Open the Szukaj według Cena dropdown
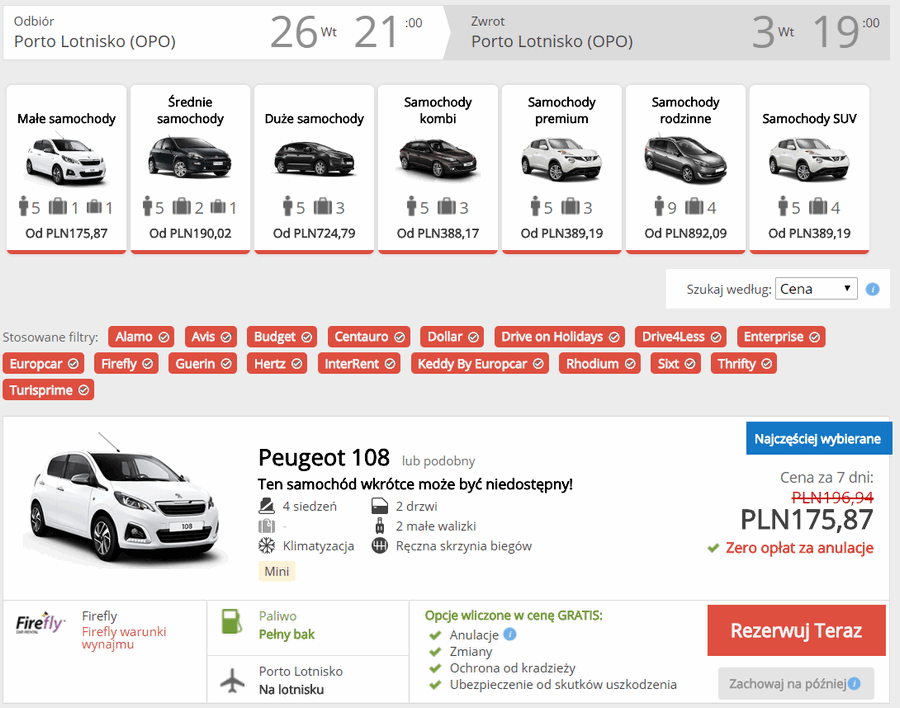Viewport: 900px width, 708px height. coord(816,288)
